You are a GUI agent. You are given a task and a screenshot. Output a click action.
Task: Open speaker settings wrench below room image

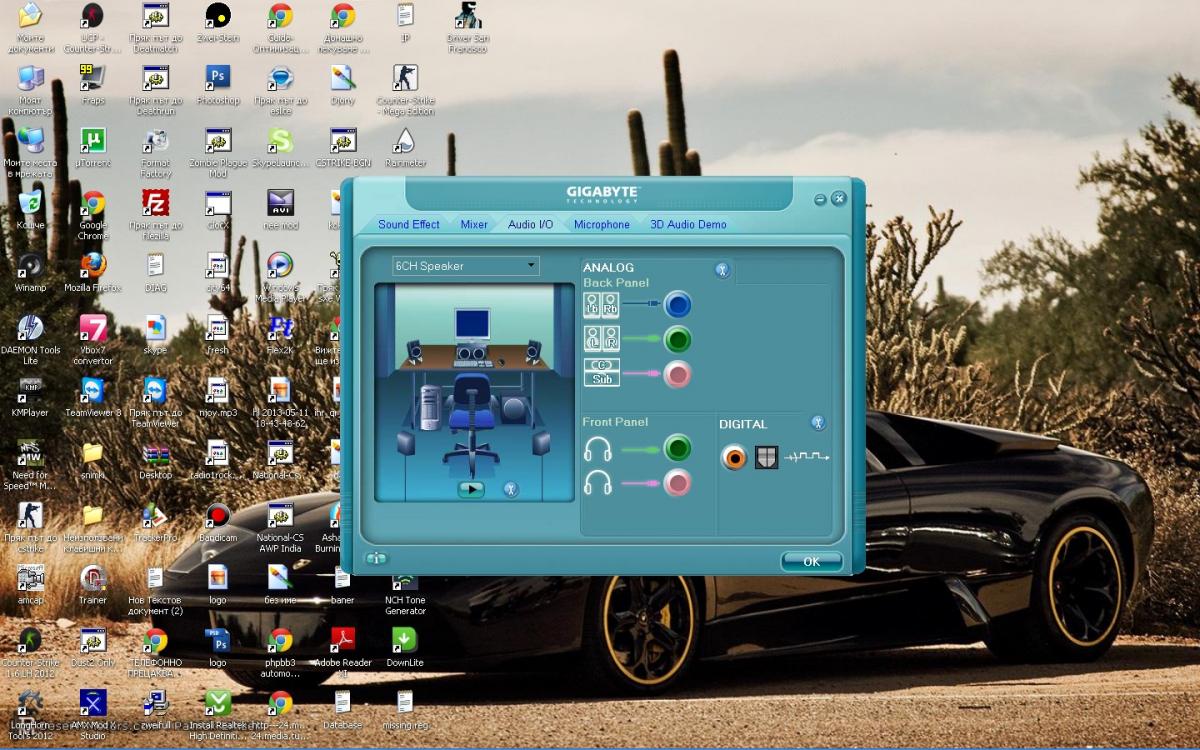pyautogui.click(x=510, y=489)
